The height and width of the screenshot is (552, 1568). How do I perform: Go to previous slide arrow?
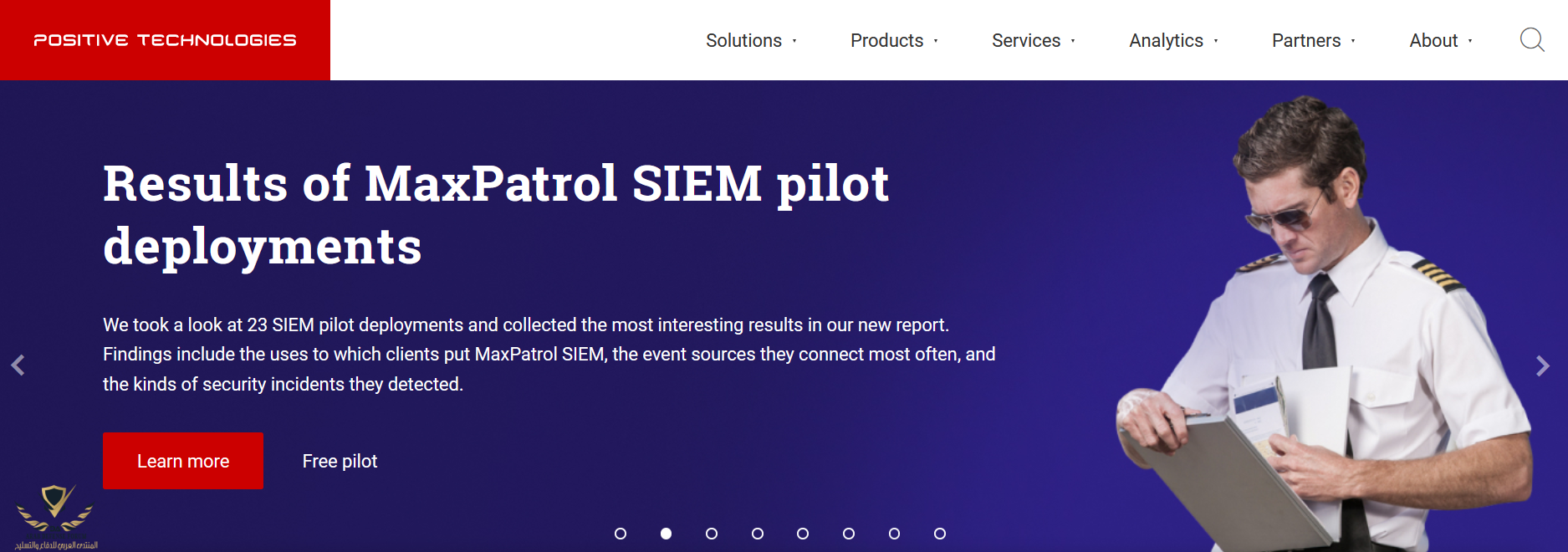click(x=18, y=365)
